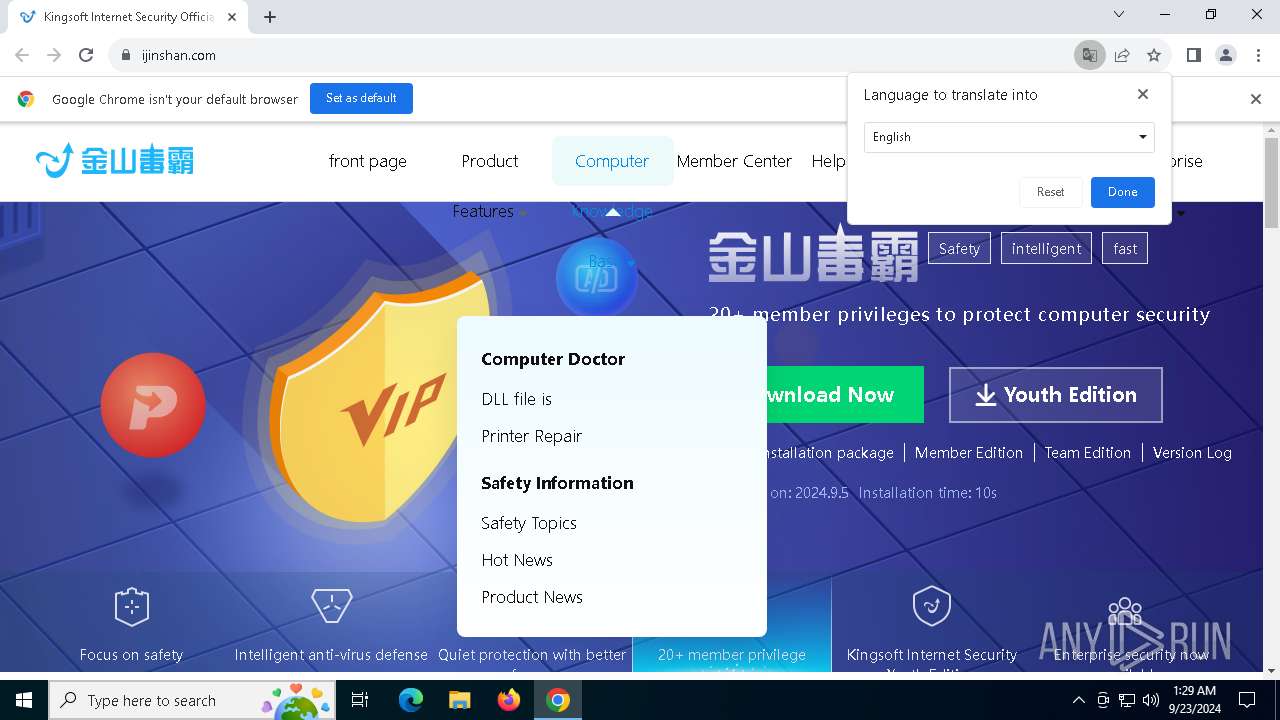Click Done in translate popup
The image size is (1280, 720).
[x=1122, y=192]
